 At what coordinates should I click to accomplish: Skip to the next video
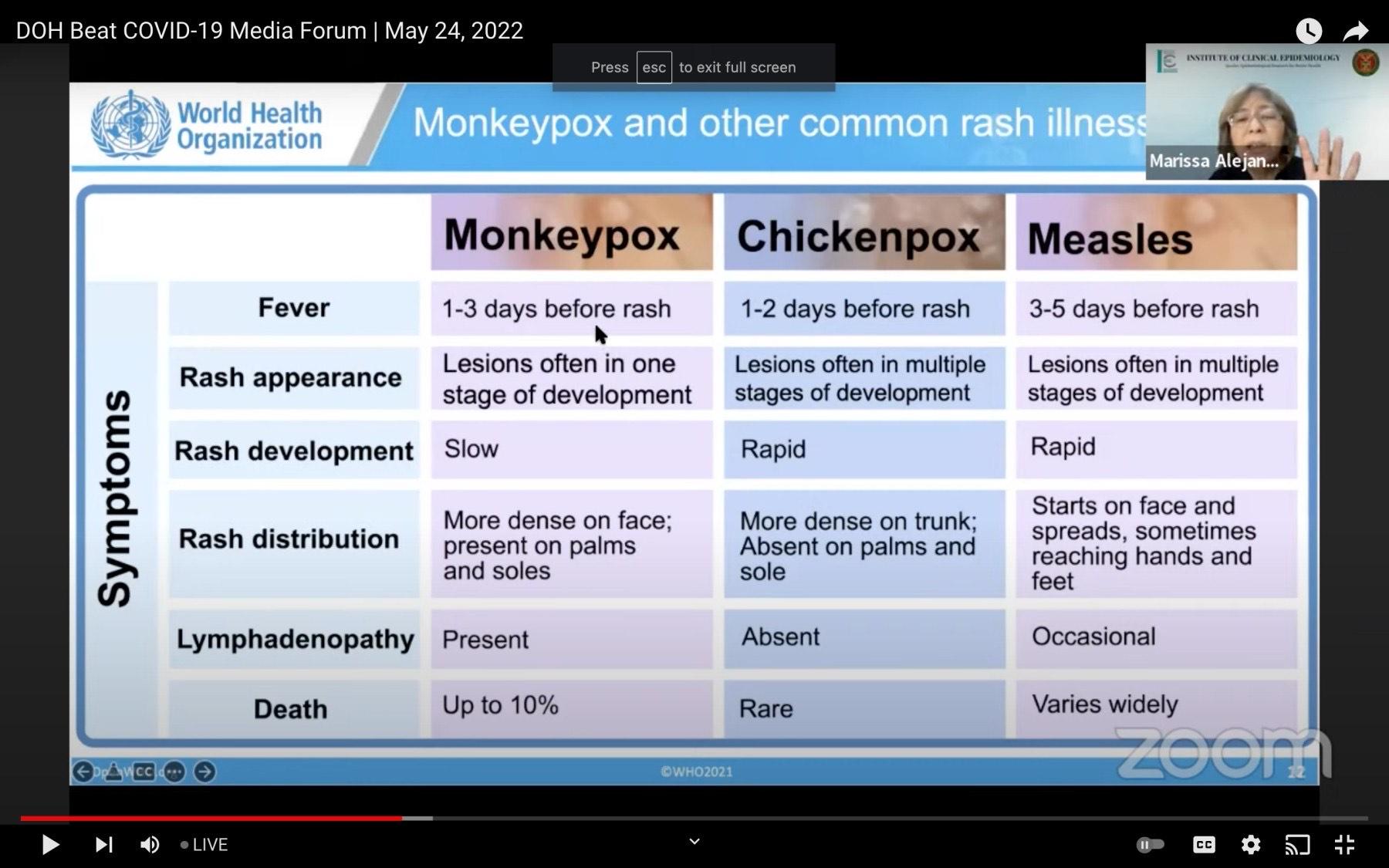(x=103, y=845)
